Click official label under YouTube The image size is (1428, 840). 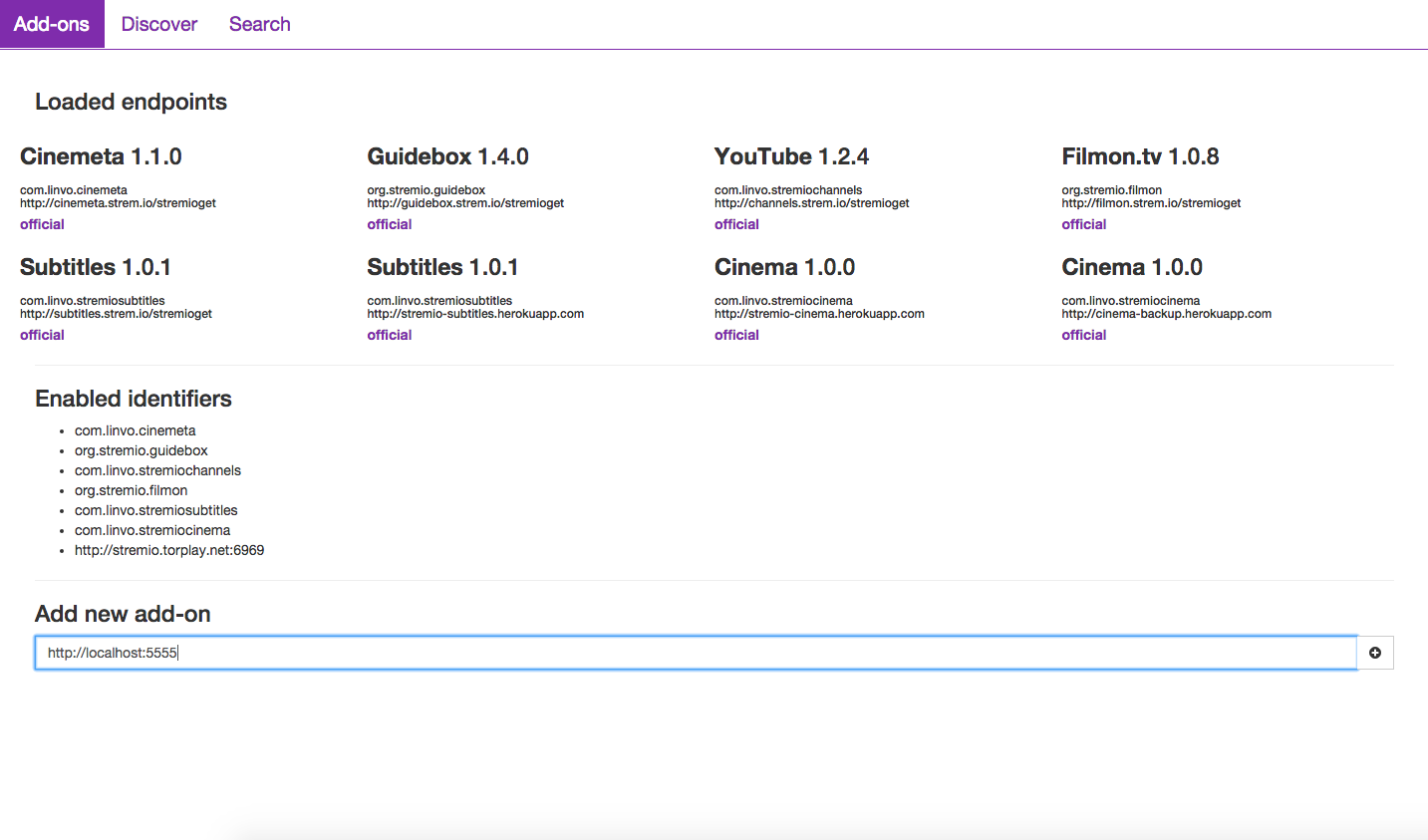736,224
